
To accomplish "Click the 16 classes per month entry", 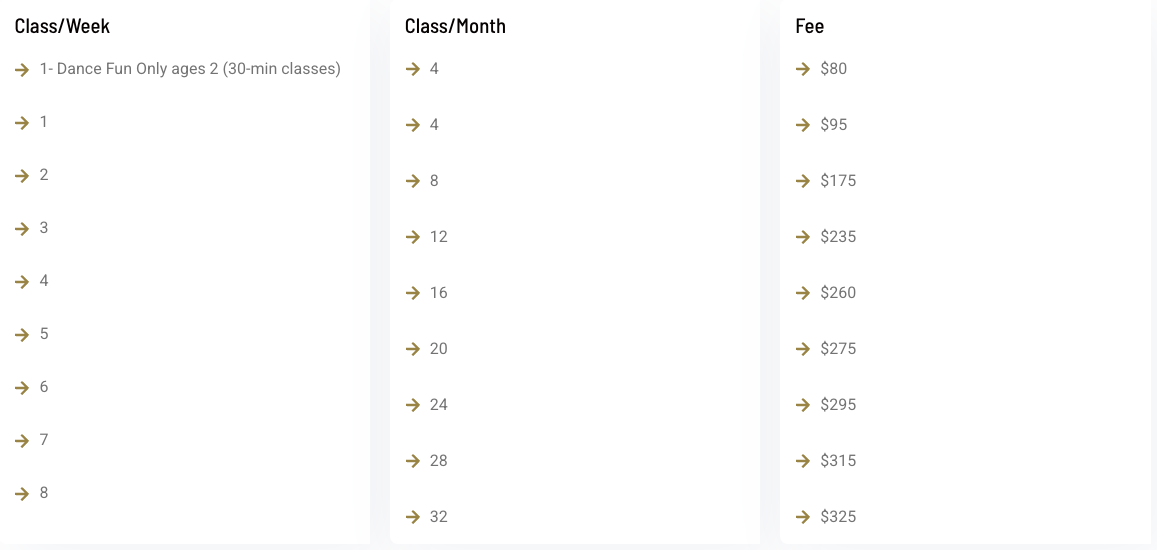I will (x=438, y=293).
